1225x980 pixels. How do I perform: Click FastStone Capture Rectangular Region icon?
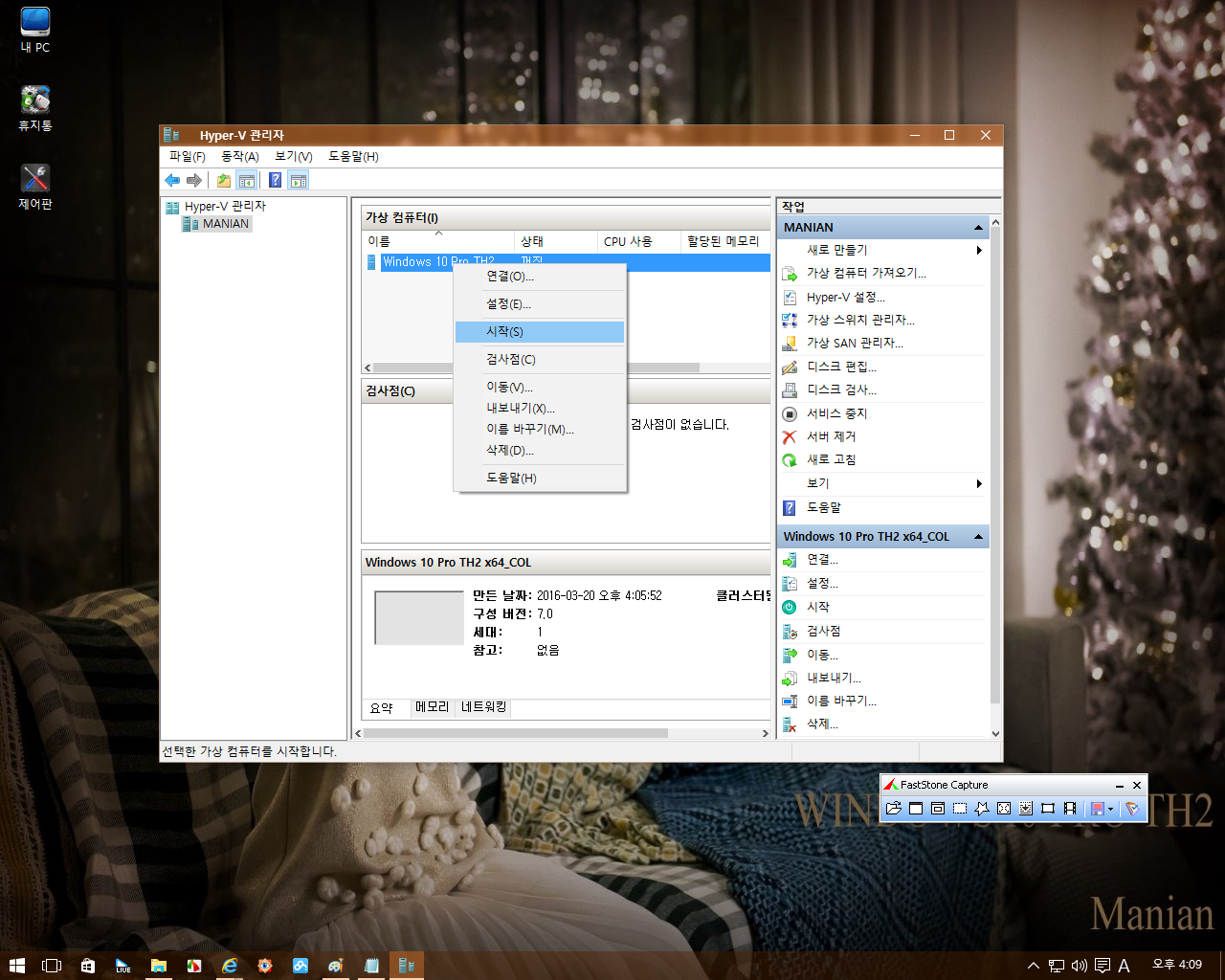click(x=960, y=809)
